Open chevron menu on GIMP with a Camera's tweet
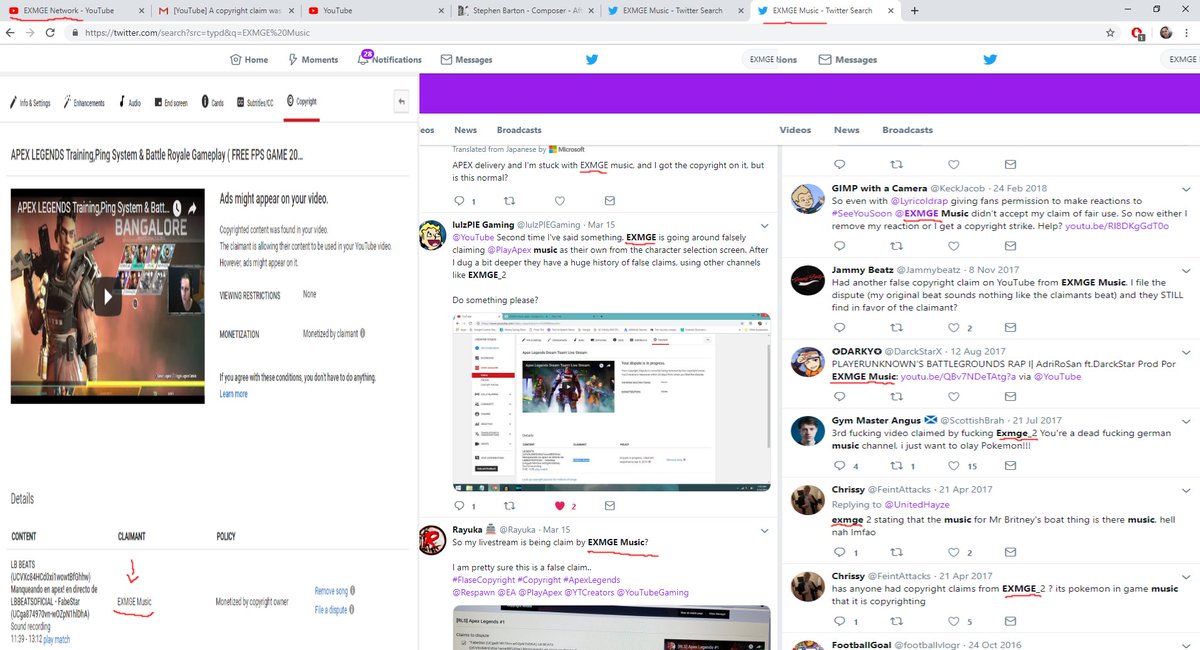Image resolution: width=1200 pixels, height=650 pixels. point(1187,187)
